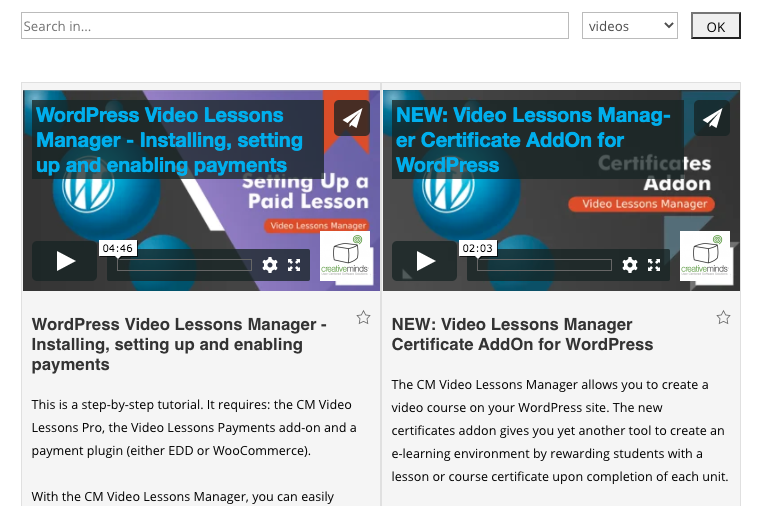Play the Certificate AddOn video
The width and height of the screenshot is (776, 506).
pos(425,261)
